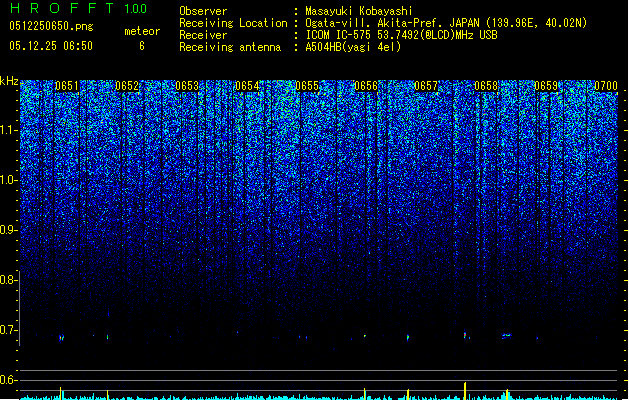
Task: Click the 0651 time marker
Action: pos(67,86)
